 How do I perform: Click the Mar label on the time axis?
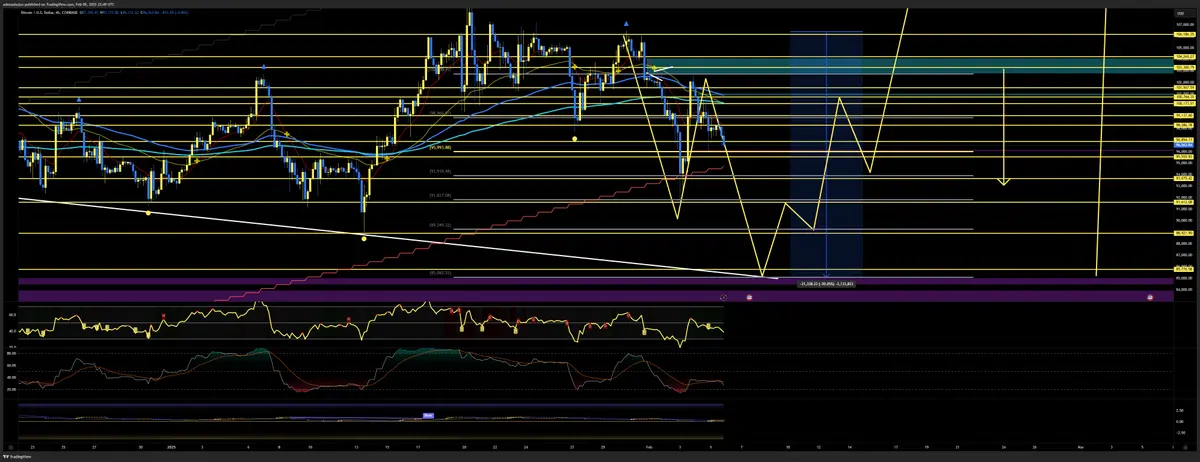(1081, 445)
